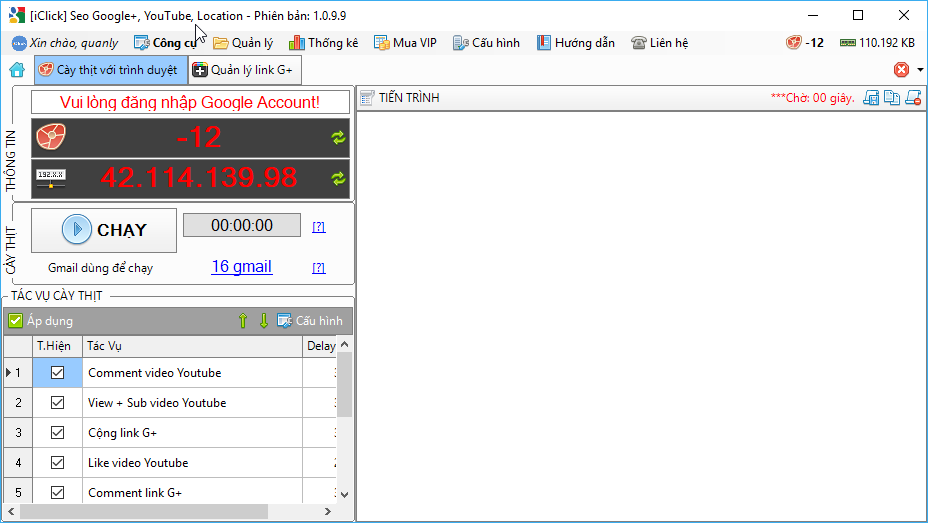Open the Liên hệ menu
This screenshot has height=523, width=928.
pos(659,43)
